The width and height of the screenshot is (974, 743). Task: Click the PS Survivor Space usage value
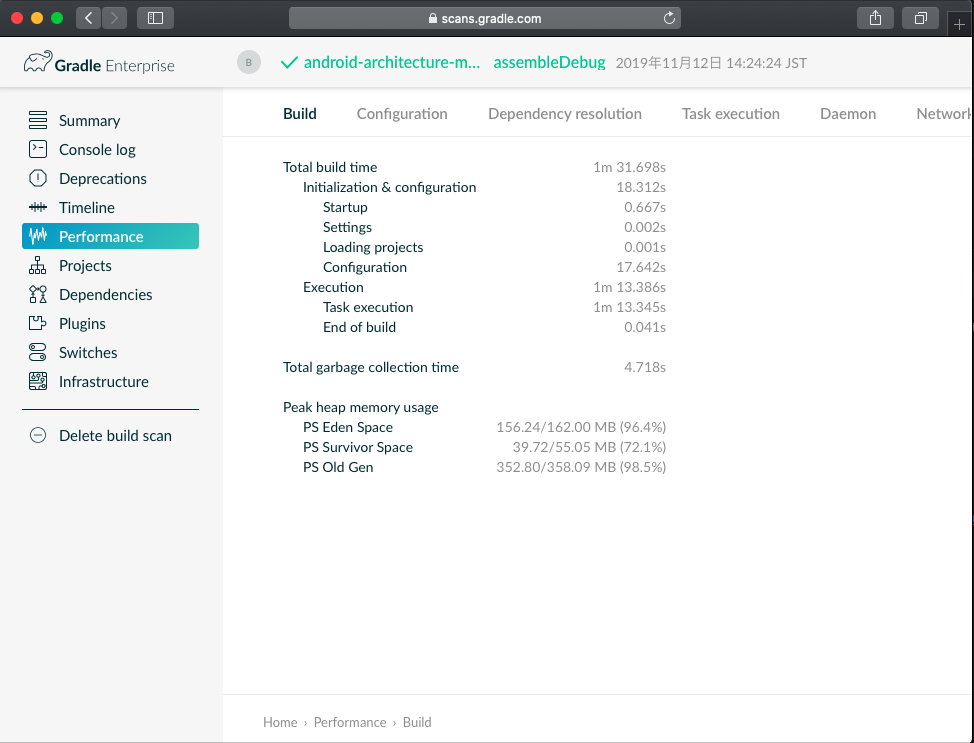[589, 447]
